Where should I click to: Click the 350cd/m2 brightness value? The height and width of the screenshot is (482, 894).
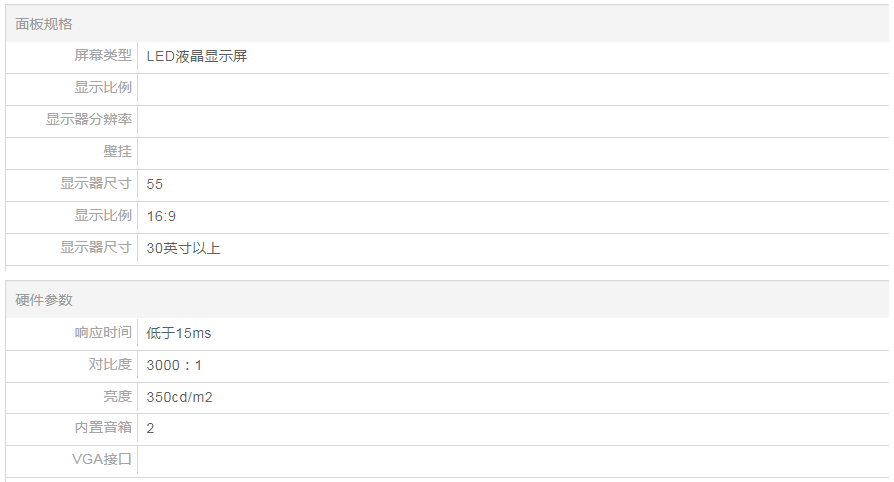(x=179, y=397)
